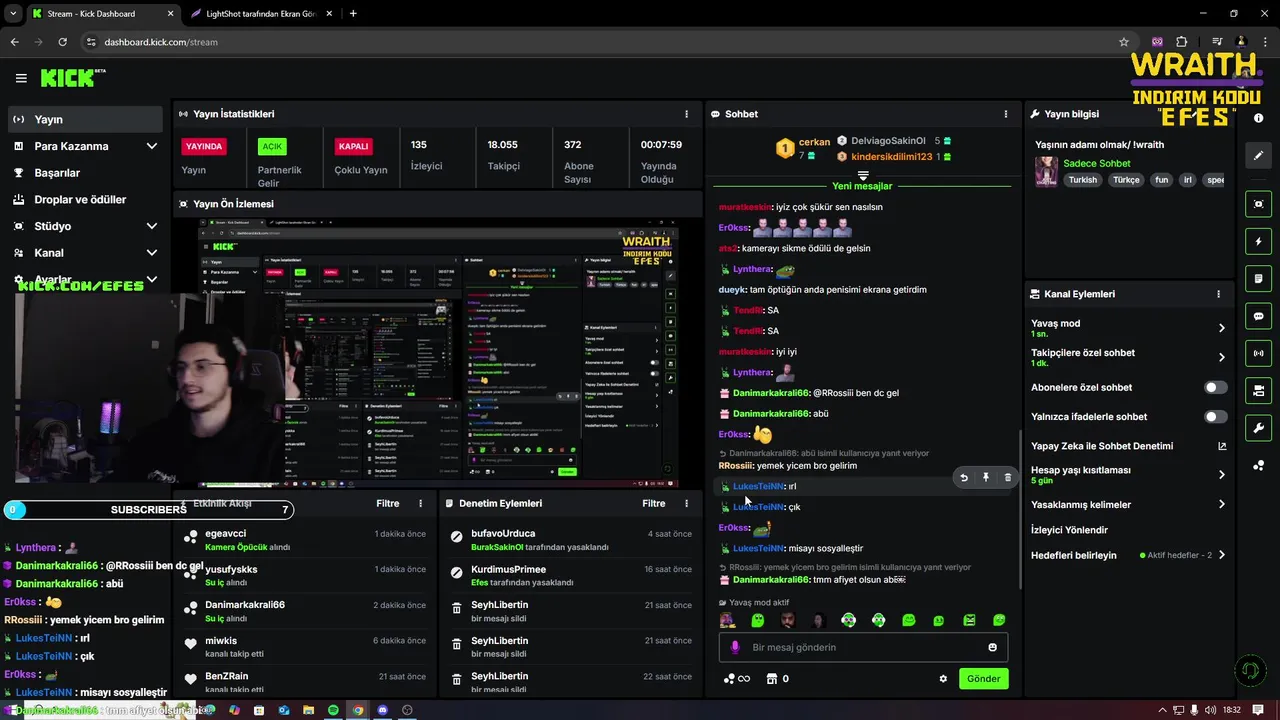Expand Kanal sidebar chevron
1280x720 pixels.
pos(152,253)
